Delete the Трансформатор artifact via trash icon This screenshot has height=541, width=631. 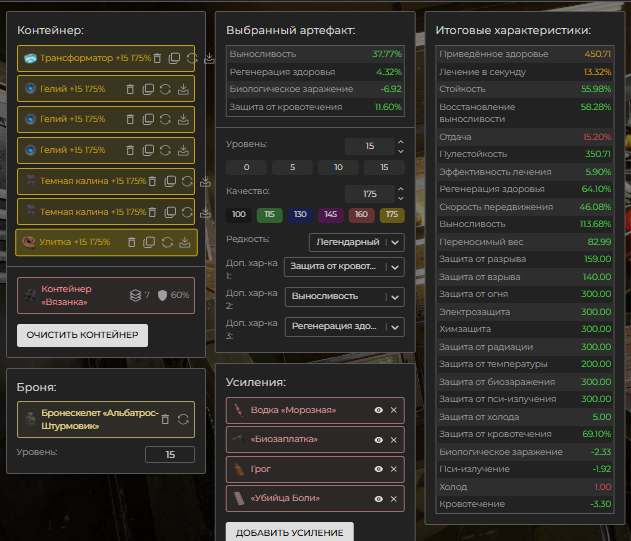coord(157,59)
